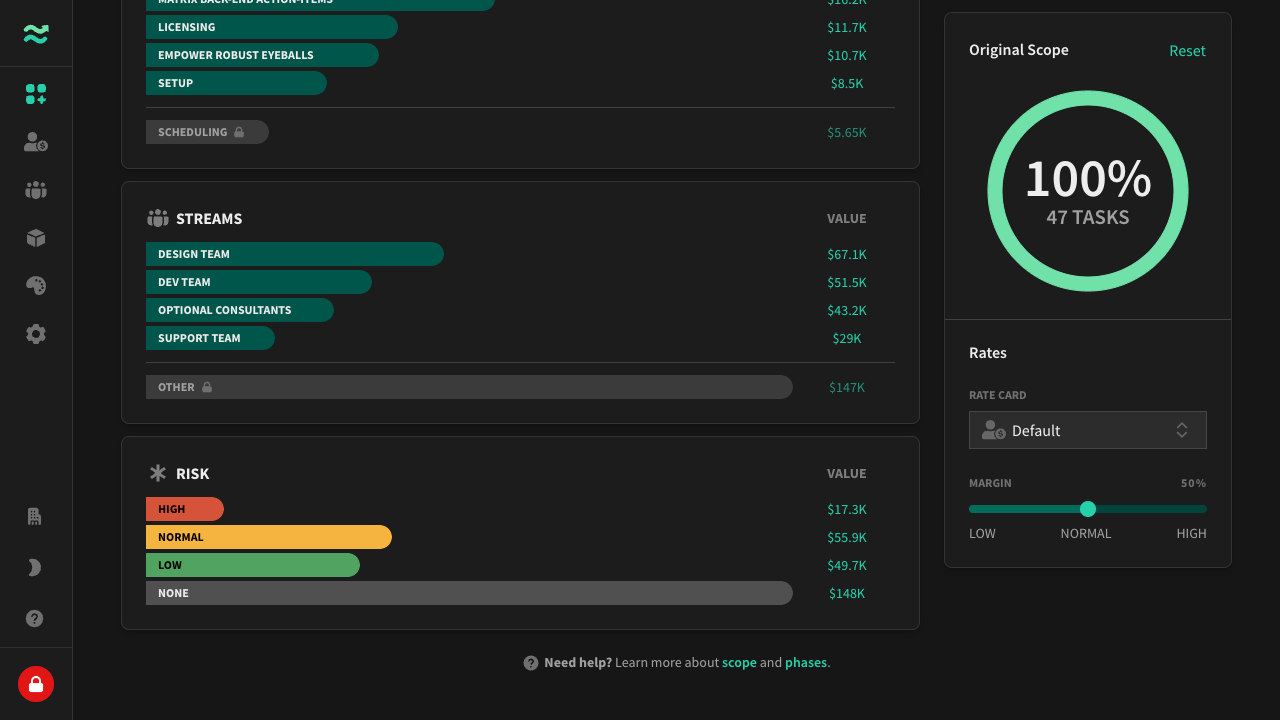Open the help question mark icon

(35, 619)
